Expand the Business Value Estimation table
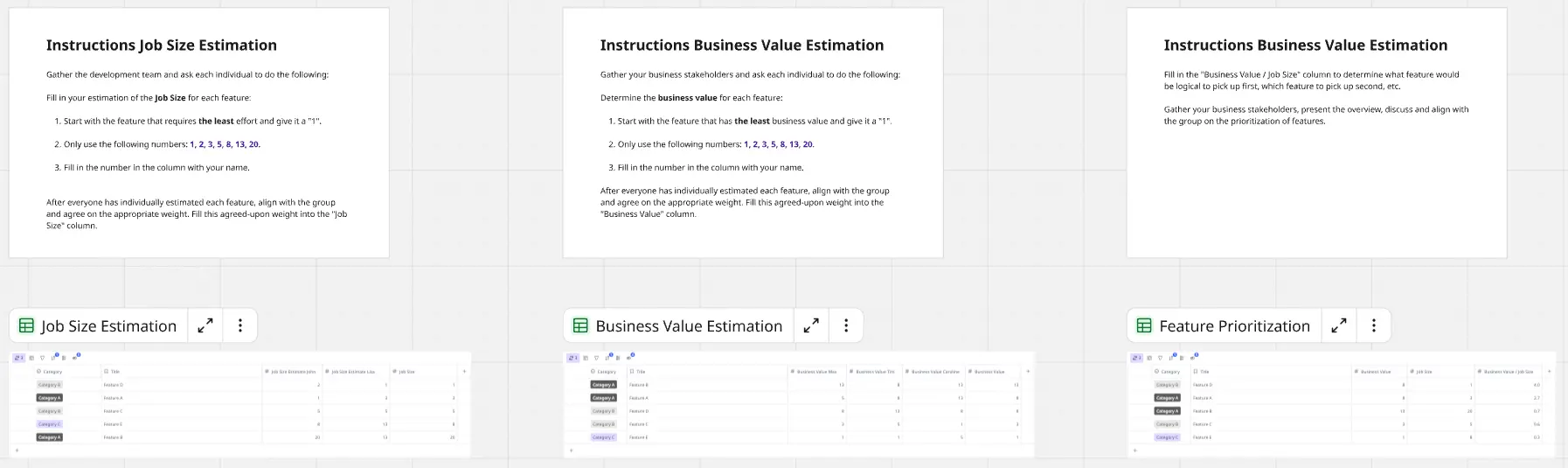 (811, 325)
